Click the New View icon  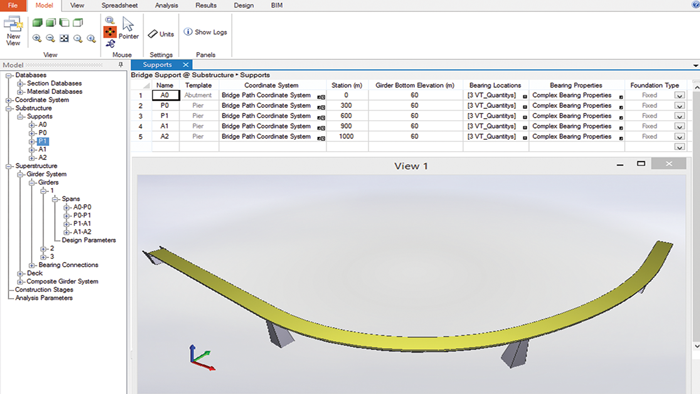pyautogui.click(x=13, y=31)
